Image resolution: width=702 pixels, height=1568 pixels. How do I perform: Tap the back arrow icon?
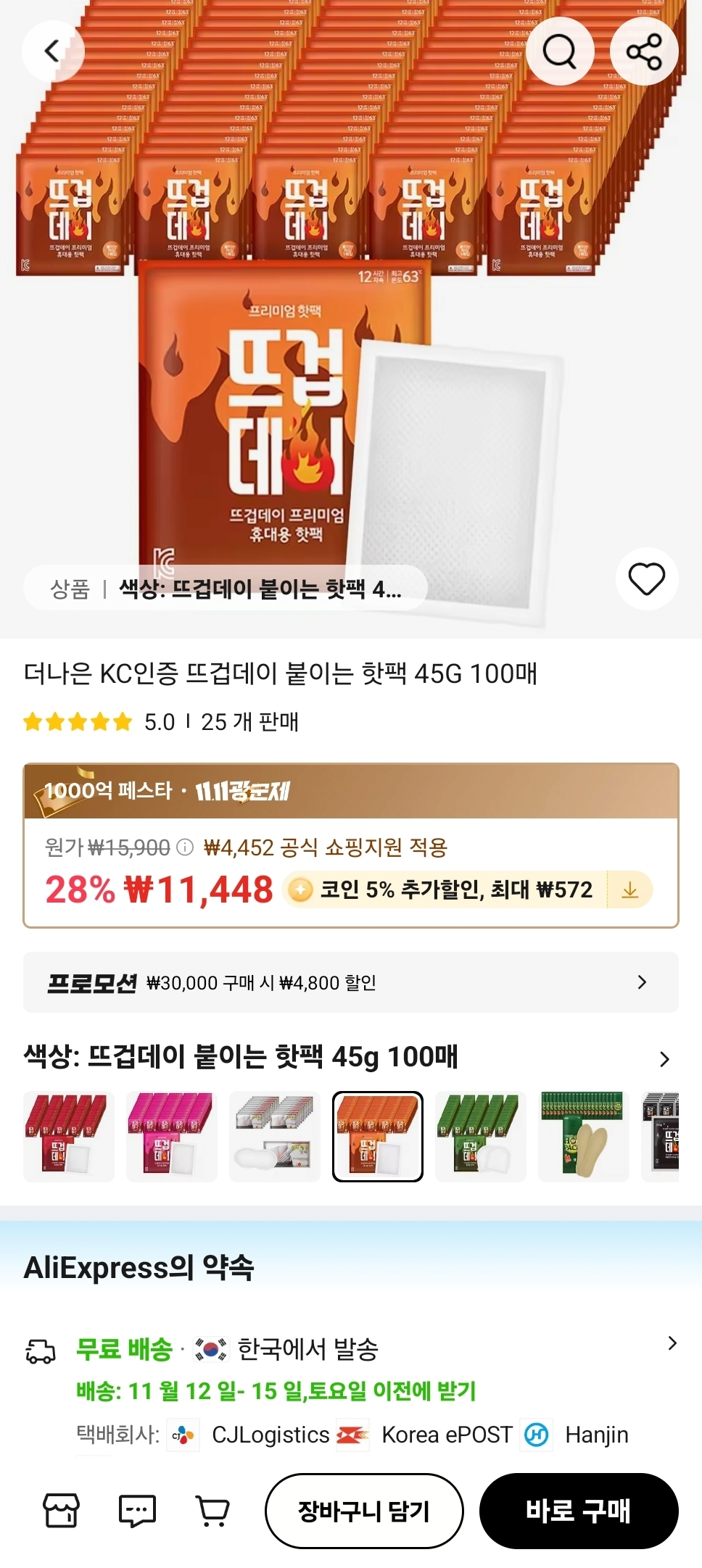coord(53,51)
